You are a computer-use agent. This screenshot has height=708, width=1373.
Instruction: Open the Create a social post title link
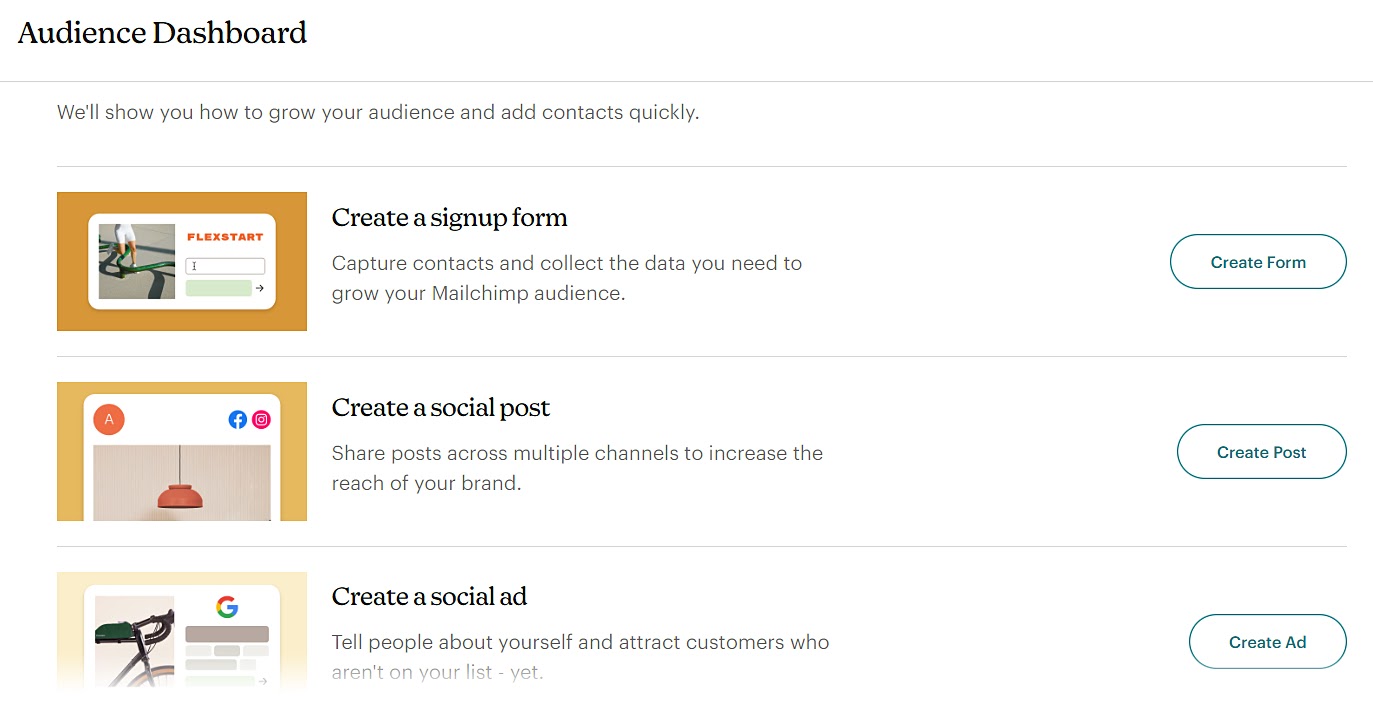(441, 407)
